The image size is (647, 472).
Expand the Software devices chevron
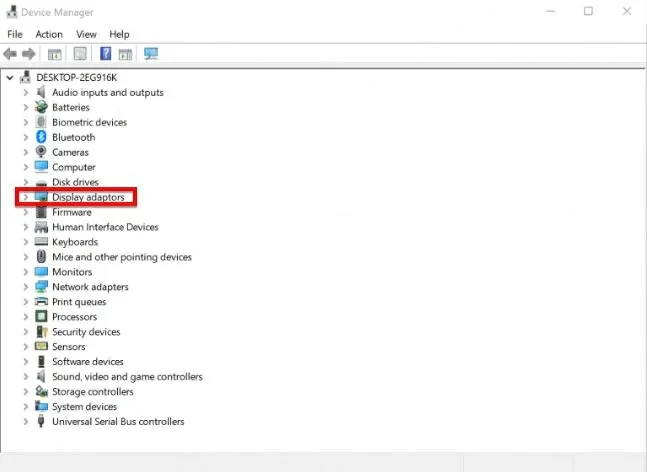coord(26,361)
